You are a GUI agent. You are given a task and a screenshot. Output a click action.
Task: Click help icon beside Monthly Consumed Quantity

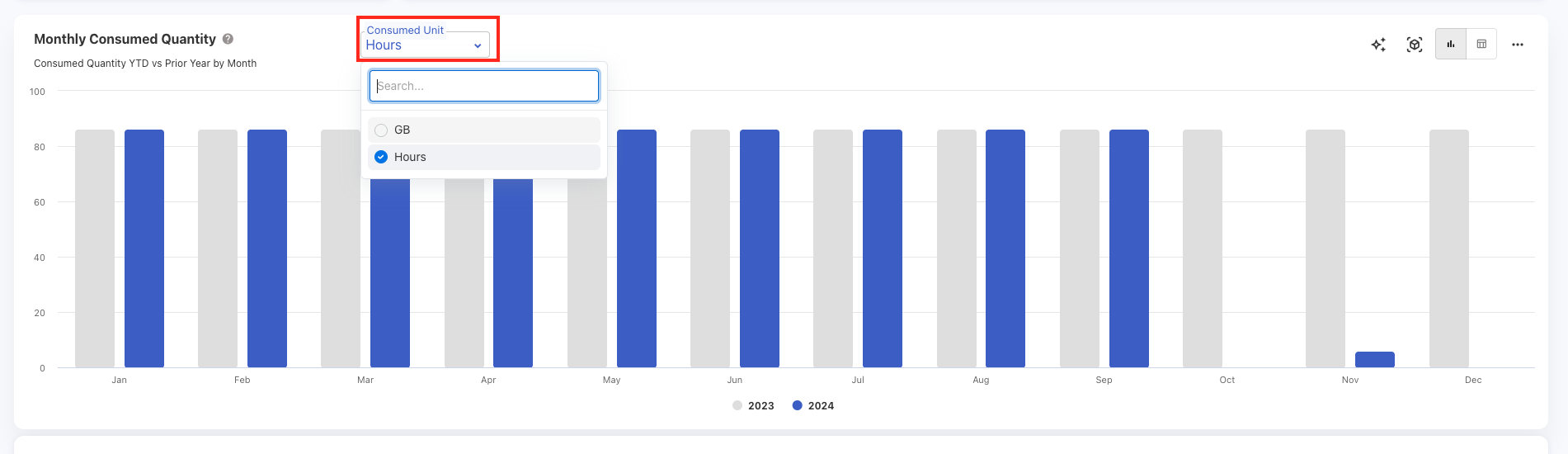(x=228, y=39)
